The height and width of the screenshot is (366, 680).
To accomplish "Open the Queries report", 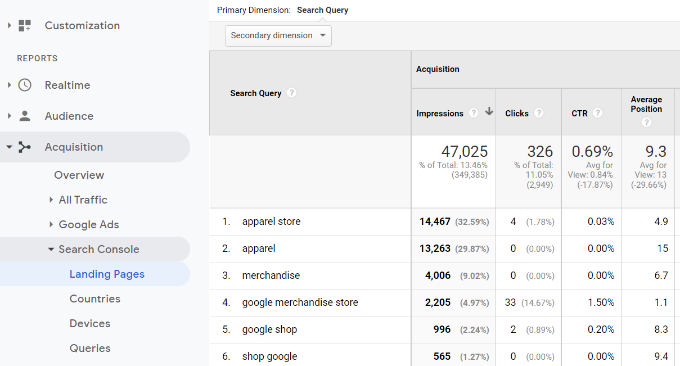I will coord(90,348).
